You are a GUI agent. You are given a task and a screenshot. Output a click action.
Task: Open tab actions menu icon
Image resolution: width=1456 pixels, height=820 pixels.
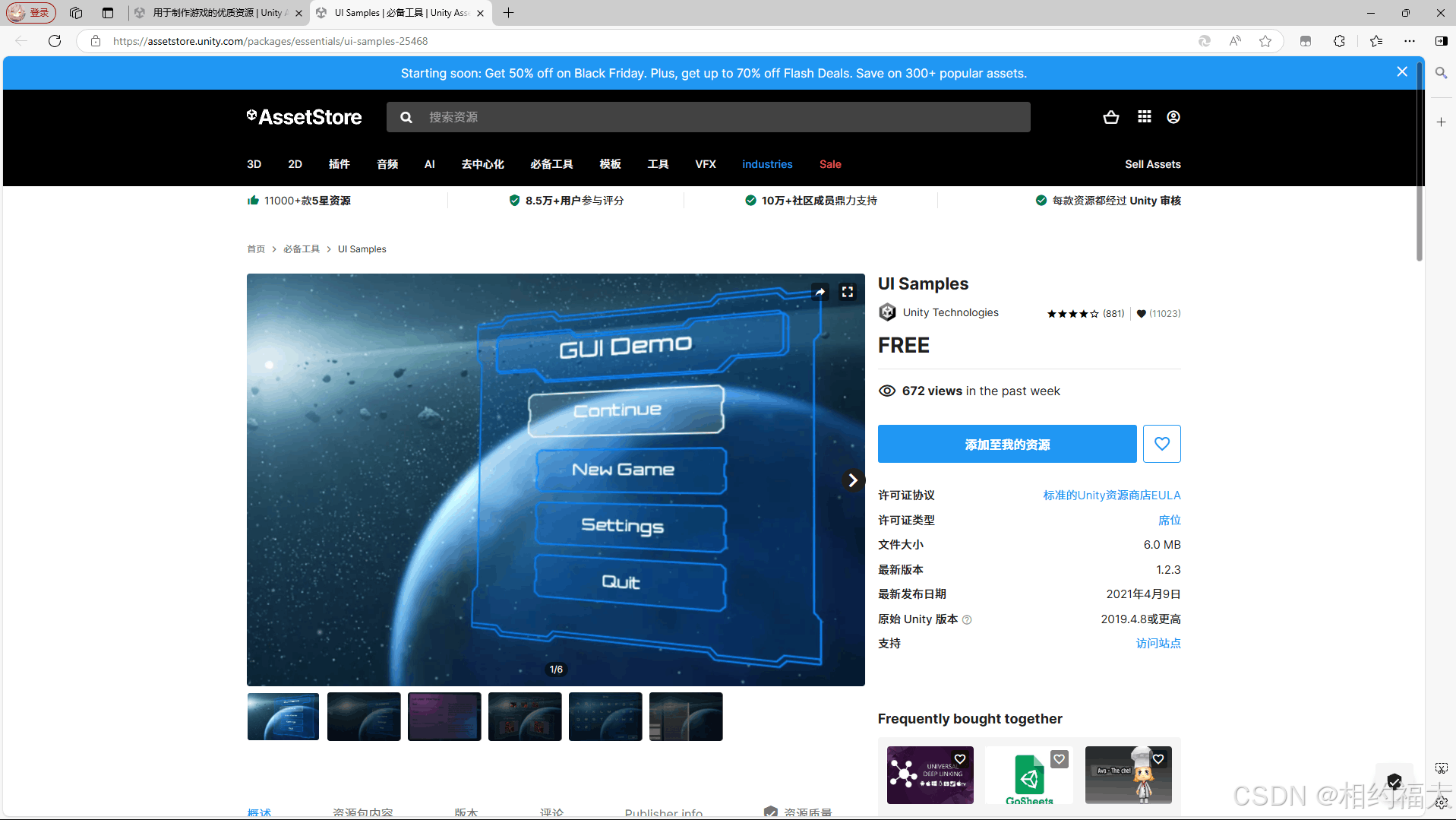[108, 13]
